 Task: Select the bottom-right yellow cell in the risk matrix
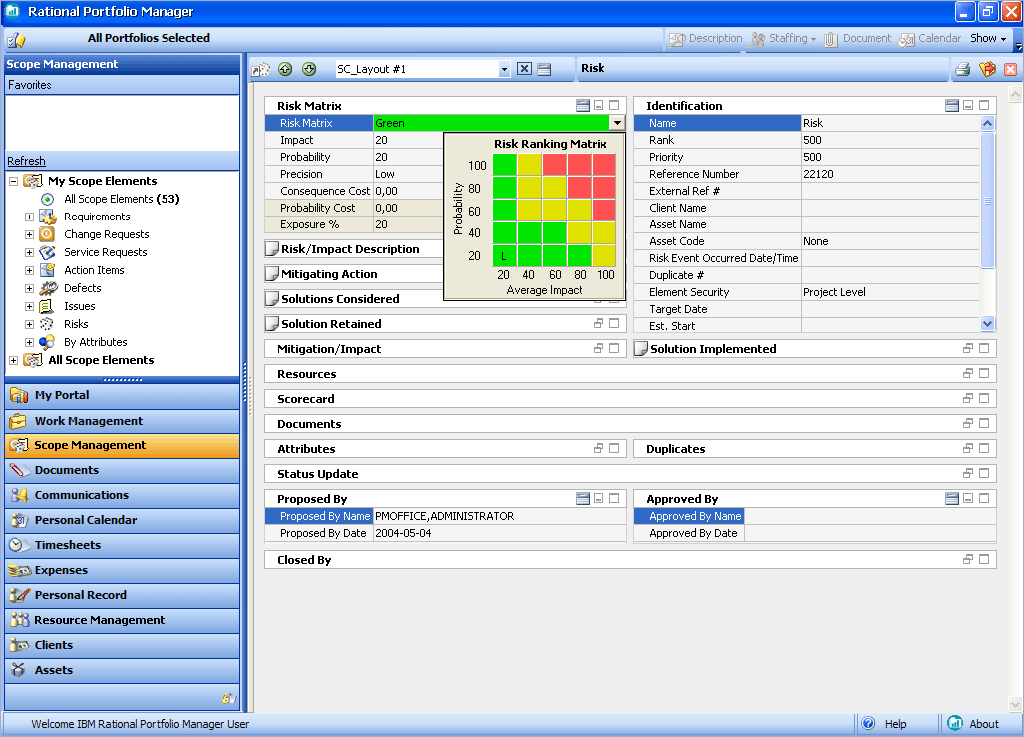pos(604,256)
